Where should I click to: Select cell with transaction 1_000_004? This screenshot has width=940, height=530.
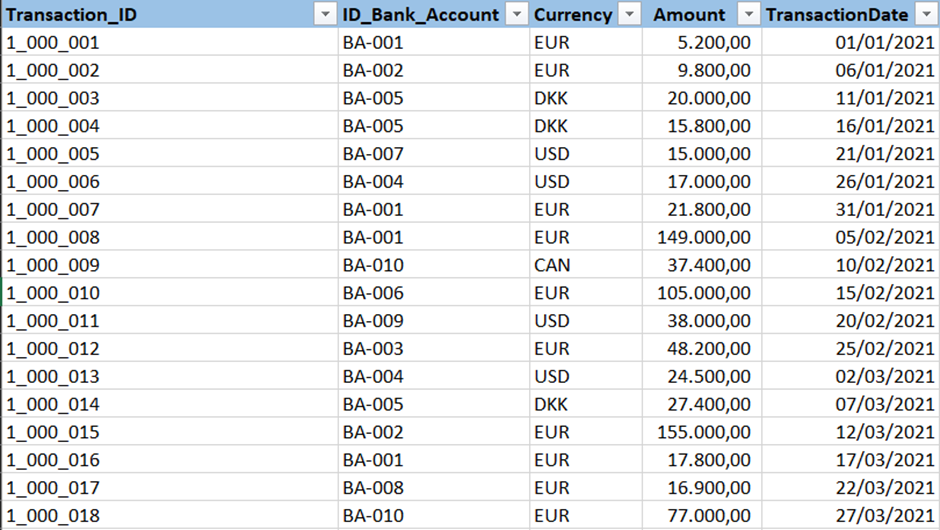pyautogui.click(x=170, y=126)
